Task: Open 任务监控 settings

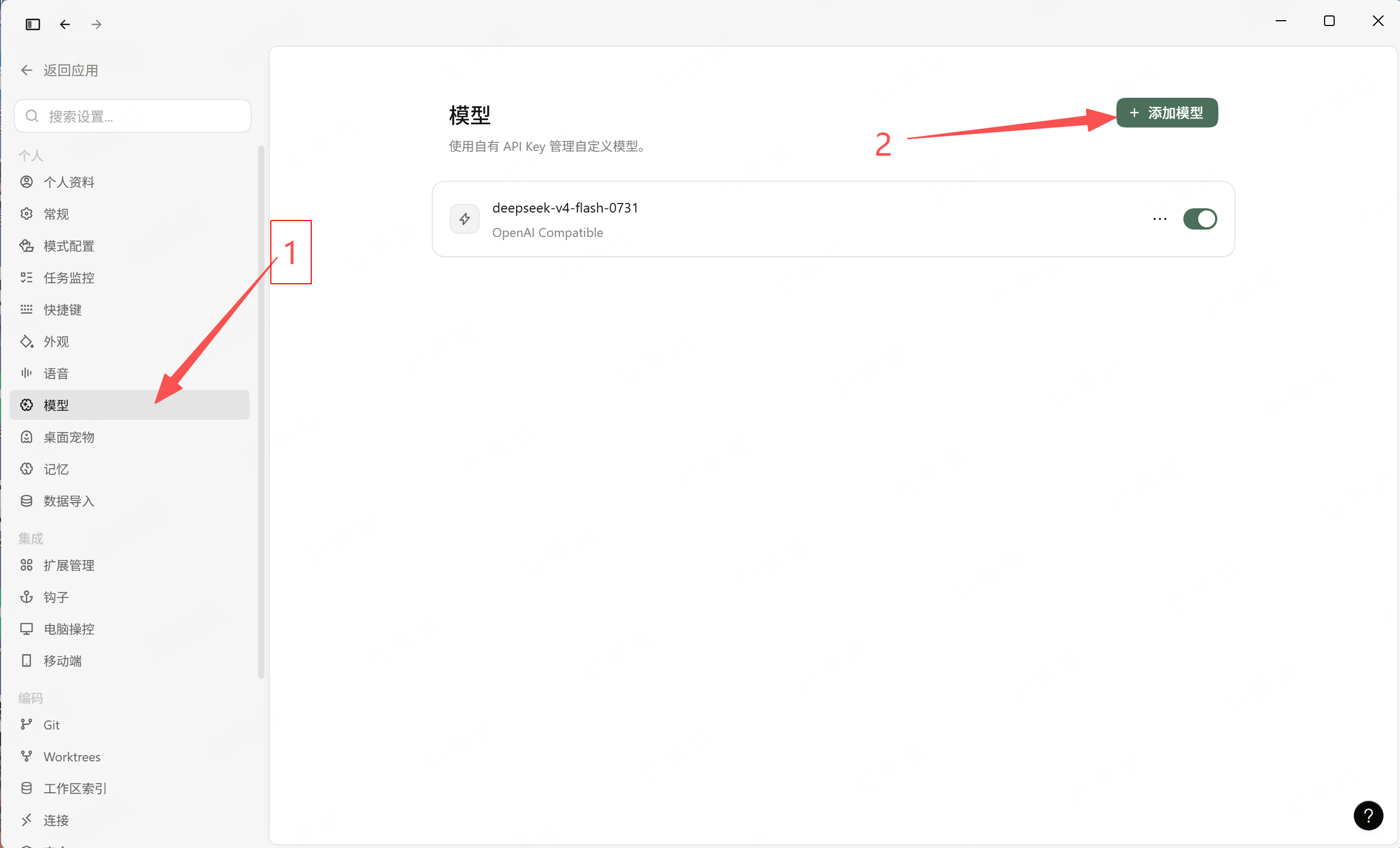Action: 130,277
